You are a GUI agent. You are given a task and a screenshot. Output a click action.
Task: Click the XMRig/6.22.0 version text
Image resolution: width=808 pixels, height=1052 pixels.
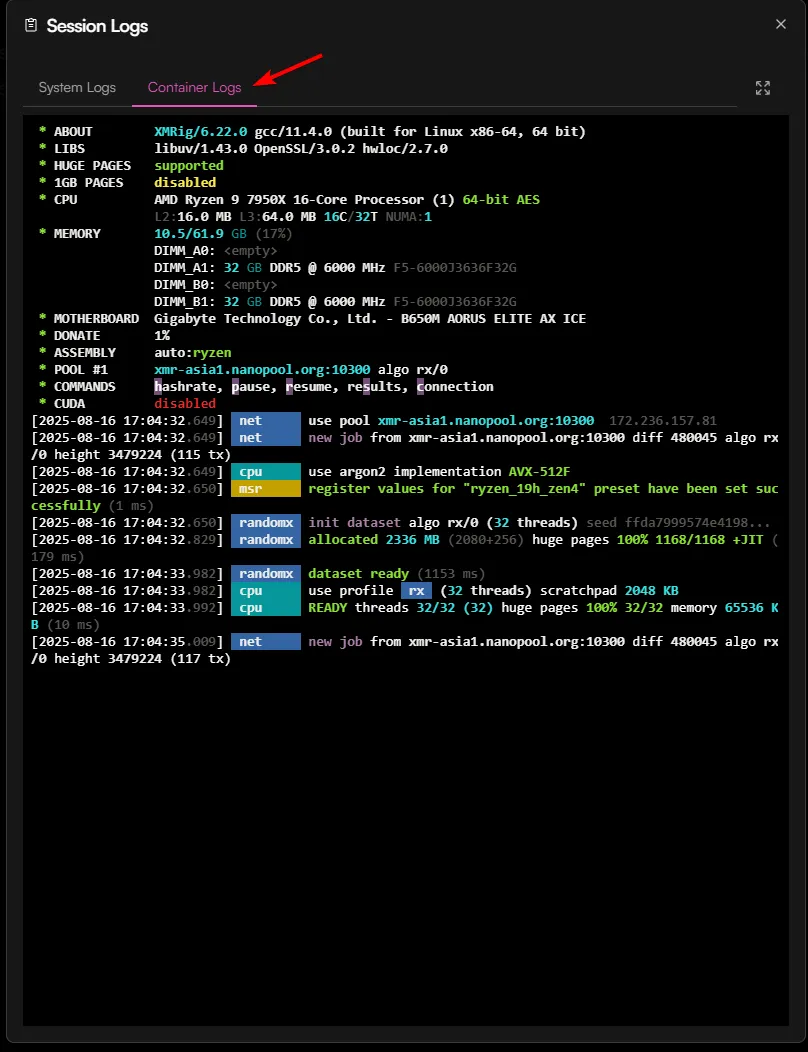tap(201, 132)
